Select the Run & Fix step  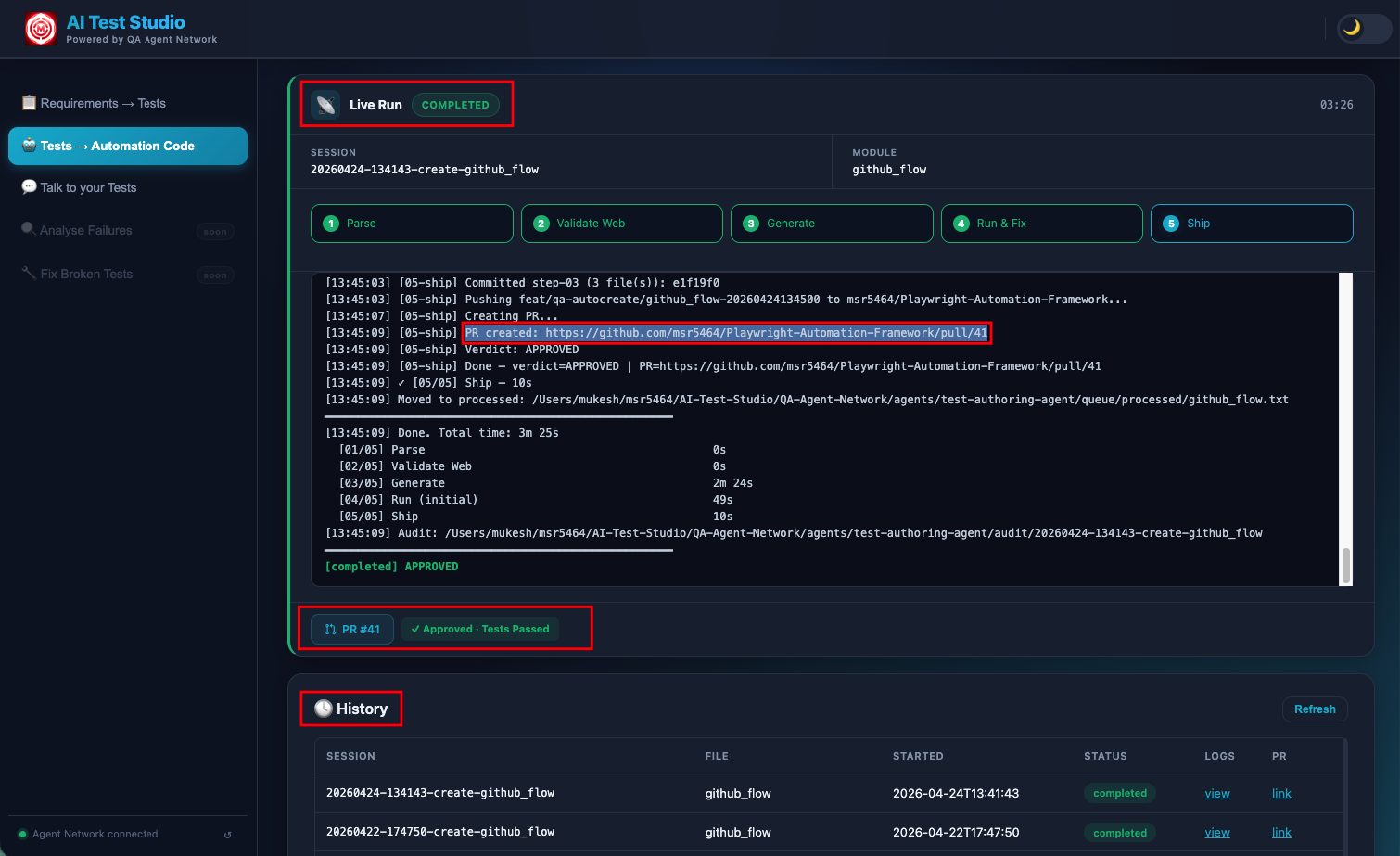click(x=1042, y=224)
